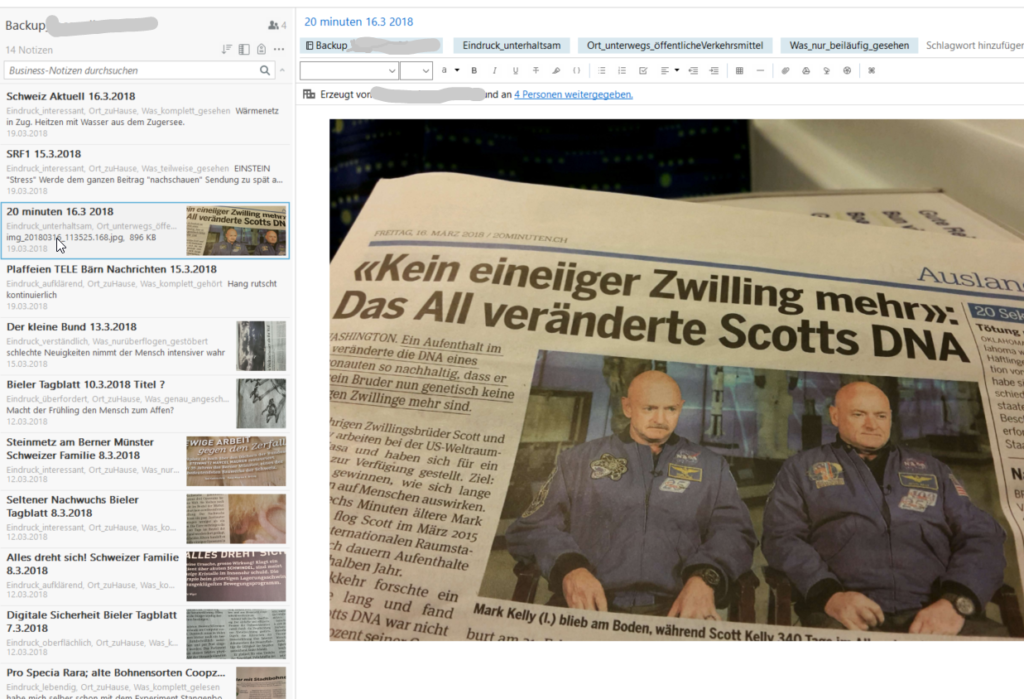Open the Steinmetz am Berner Münster note
This screenshot has width=1024, height=699.
point(145,461)
